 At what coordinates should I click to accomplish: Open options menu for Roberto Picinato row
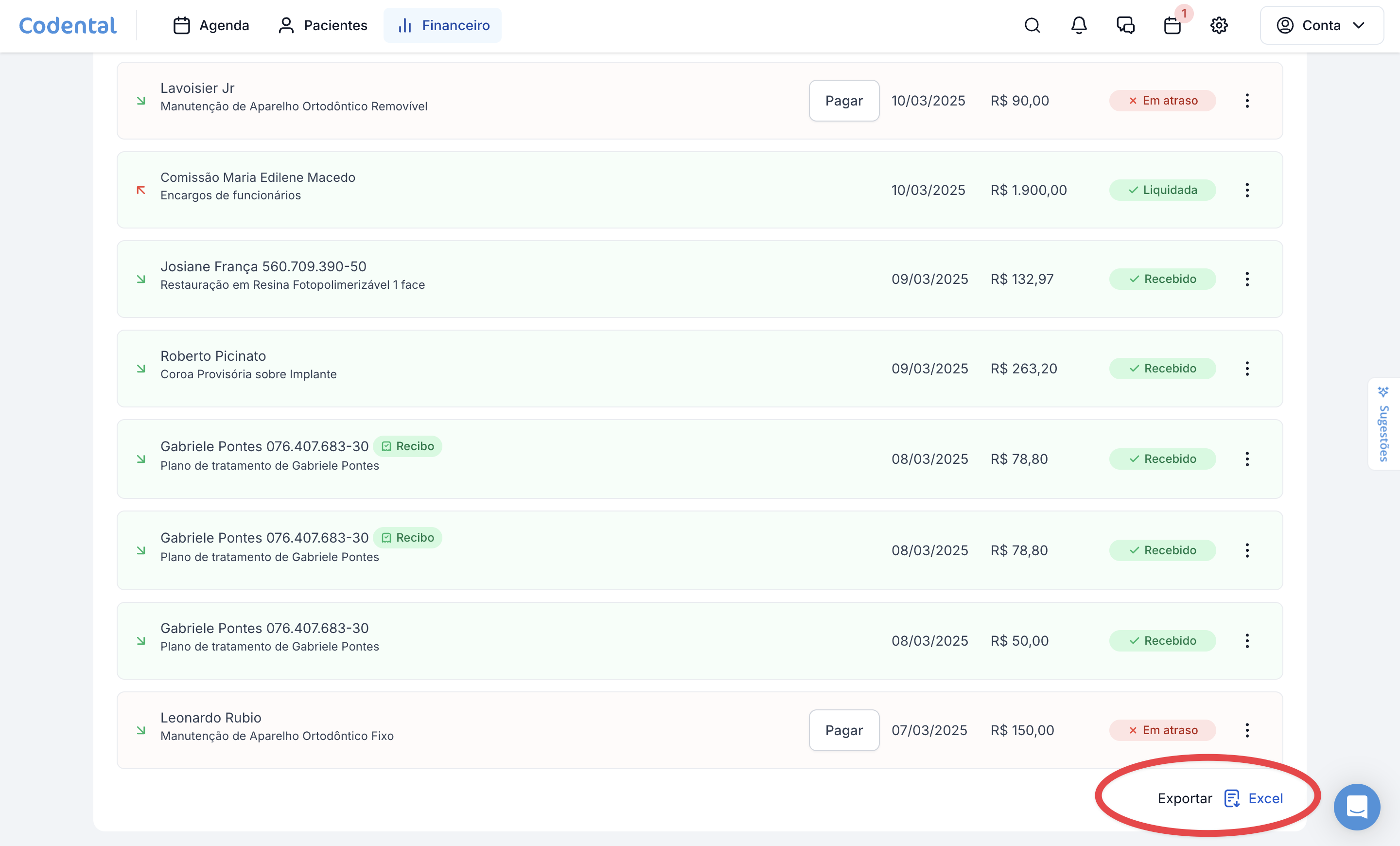click(x=1246, y=369)
